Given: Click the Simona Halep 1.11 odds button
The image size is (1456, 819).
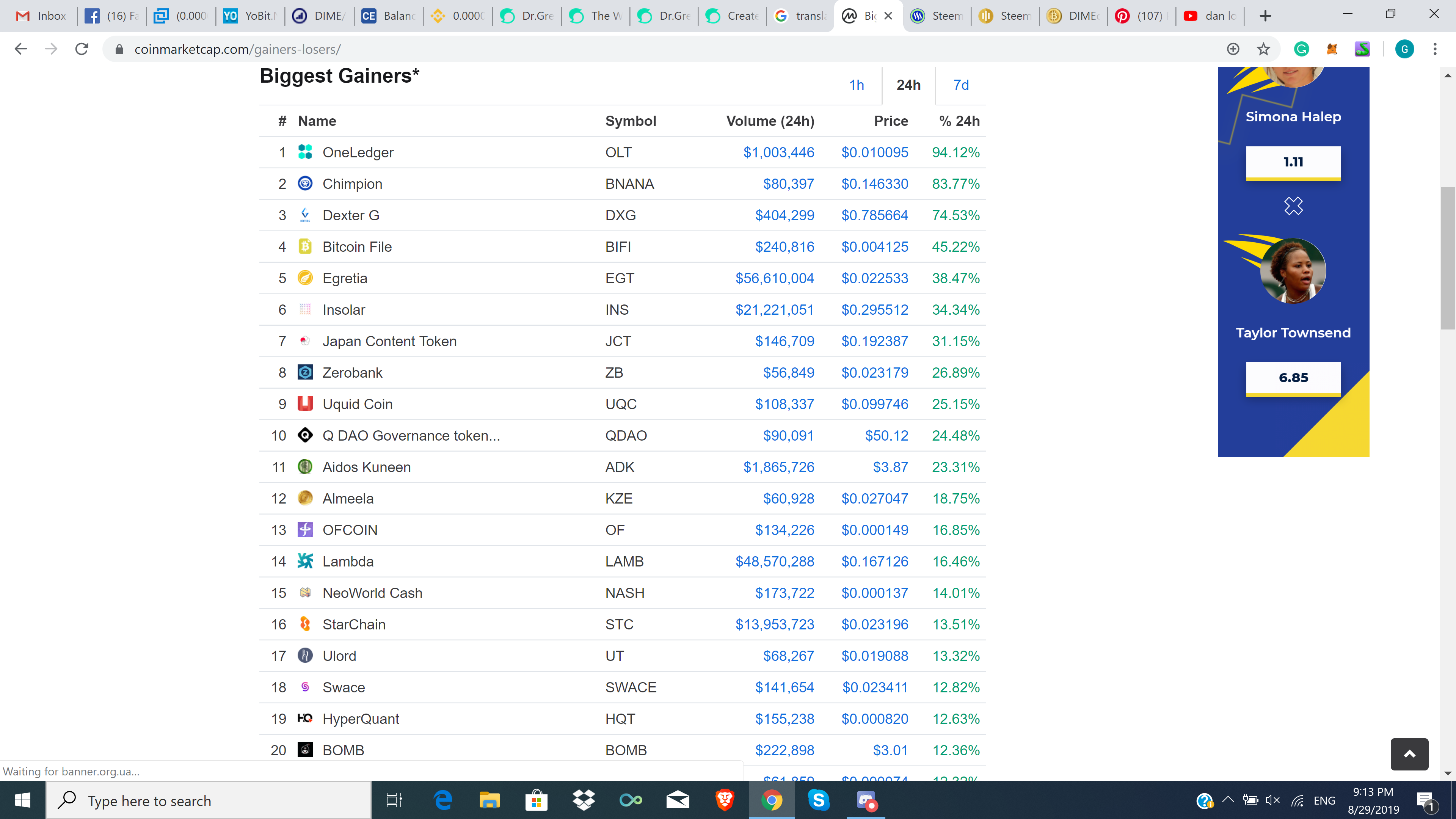Looking at the screenshot, I should 1293,163.
